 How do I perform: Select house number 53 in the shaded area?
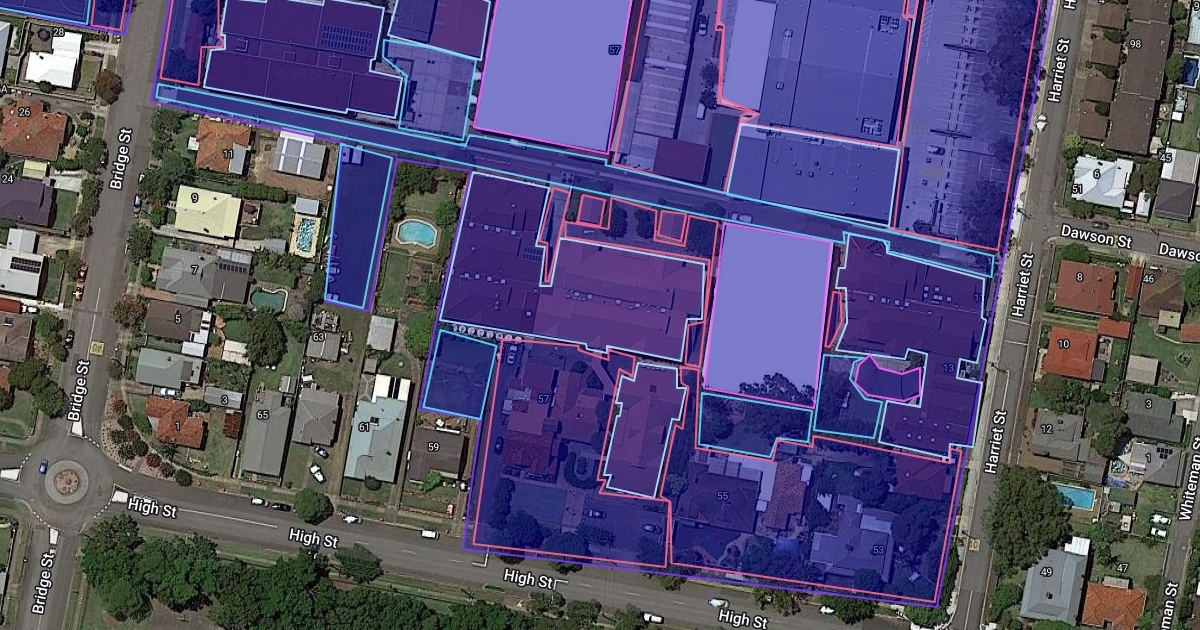(x=878, y=550)
